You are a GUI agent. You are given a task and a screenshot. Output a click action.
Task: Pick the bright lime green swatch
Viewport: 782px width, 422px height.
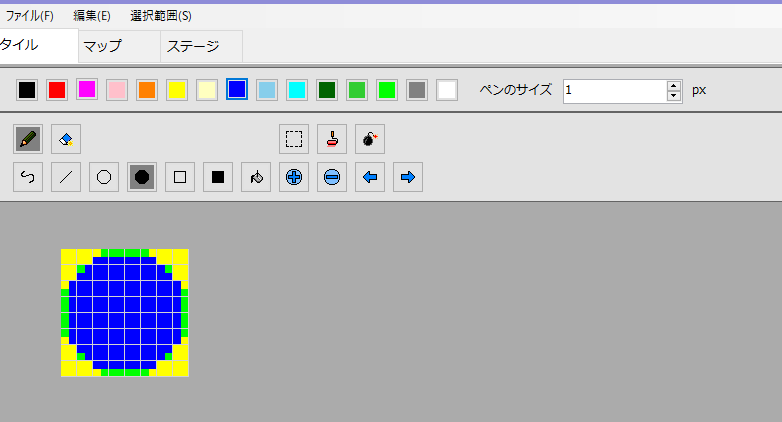coord(387,90)
